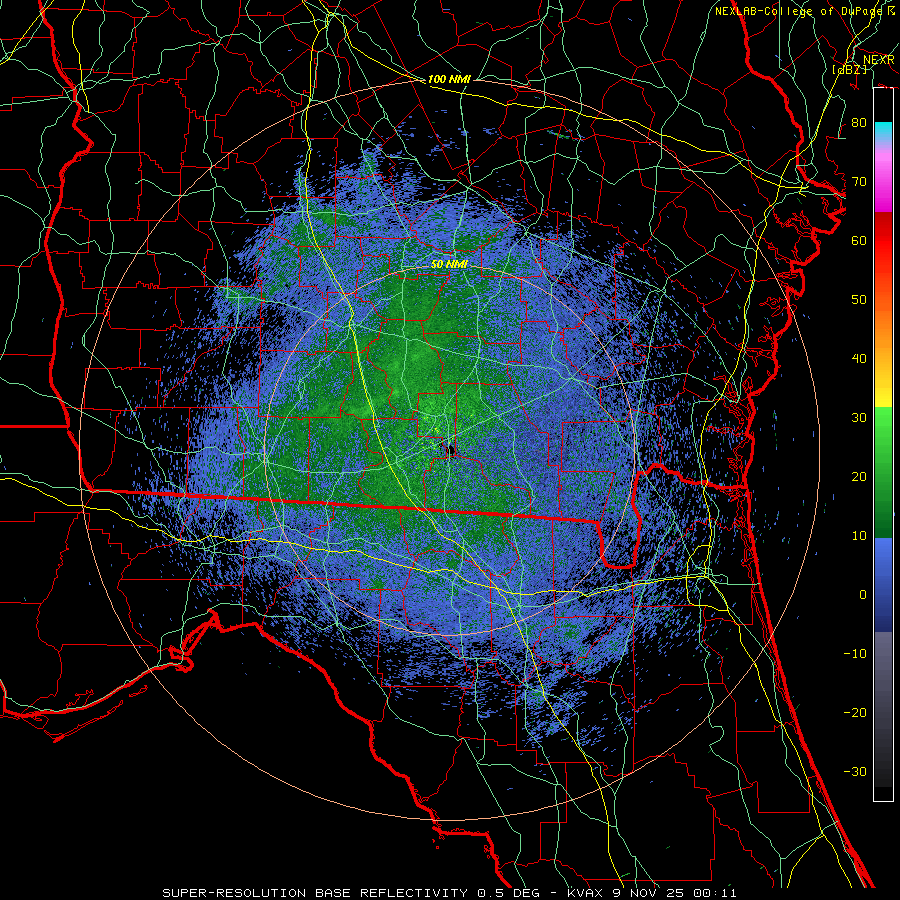
Task: Click the [dBZ] units label
Action: (x=849, y=69)
